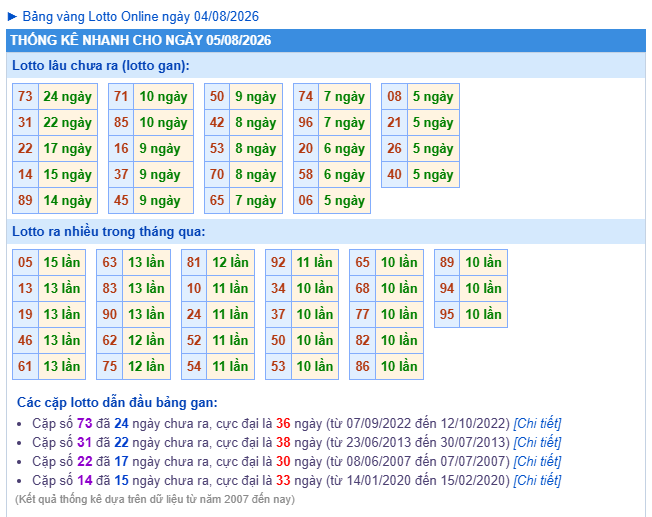Select frequent number 62
This screenshot has height=517, width=652.
coord(110,340)
